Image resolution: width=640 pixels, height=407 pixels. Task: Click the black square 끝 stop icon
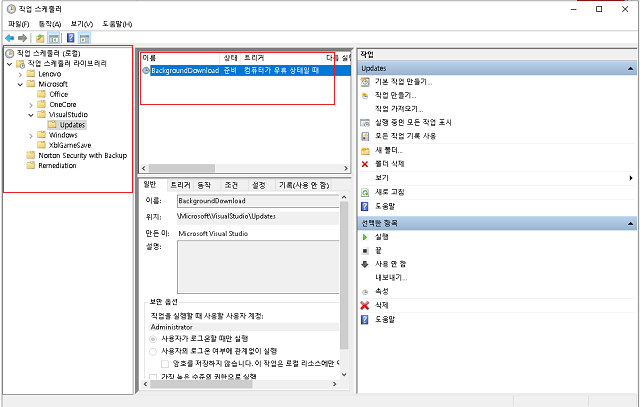tap(365, 251)
